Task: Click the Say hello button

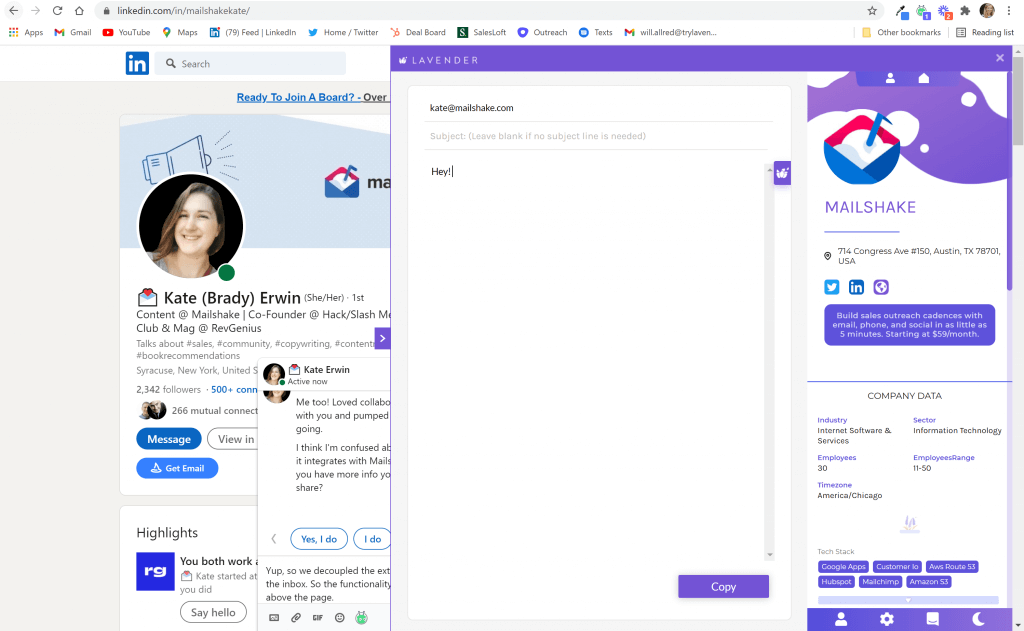Action: (x=213, y=612)
